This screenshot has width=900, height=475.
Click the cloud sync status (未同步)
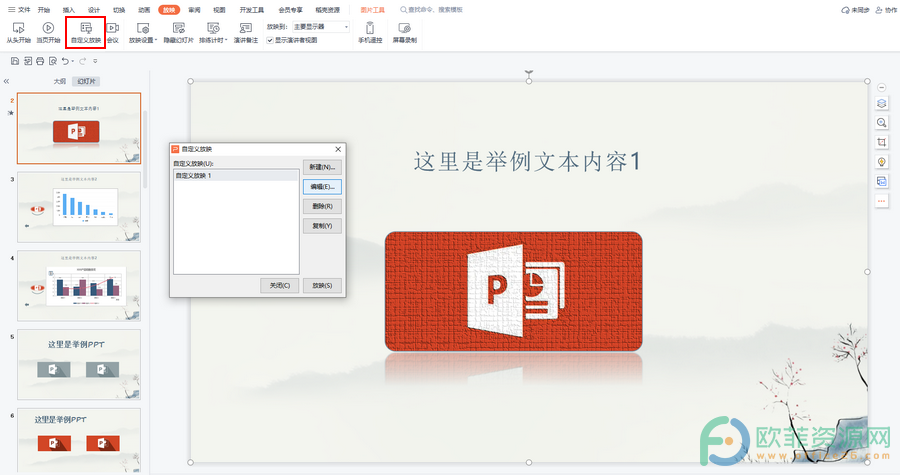pyautogui.click(x=855, y=10)
